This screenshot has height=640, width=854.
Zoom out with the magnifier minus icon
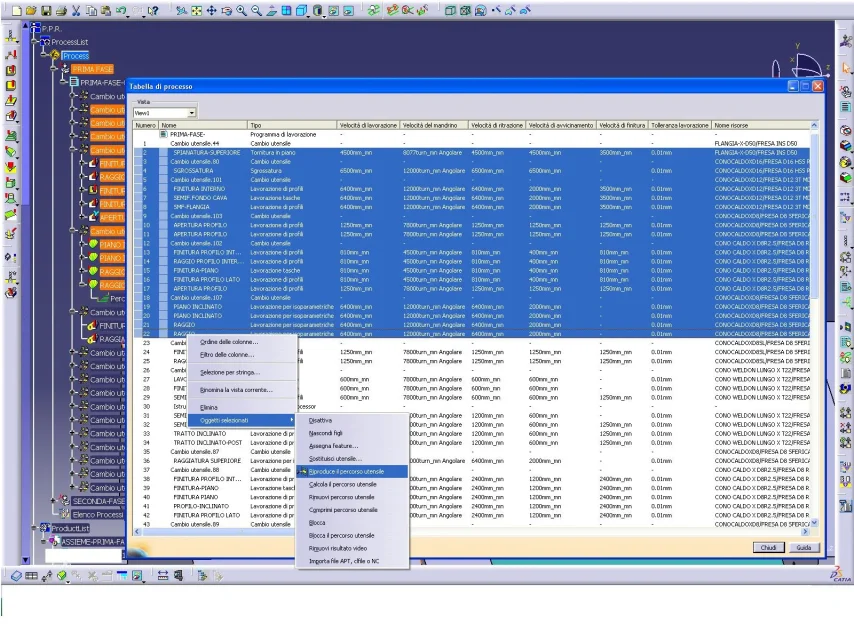[x=257, y=10]
